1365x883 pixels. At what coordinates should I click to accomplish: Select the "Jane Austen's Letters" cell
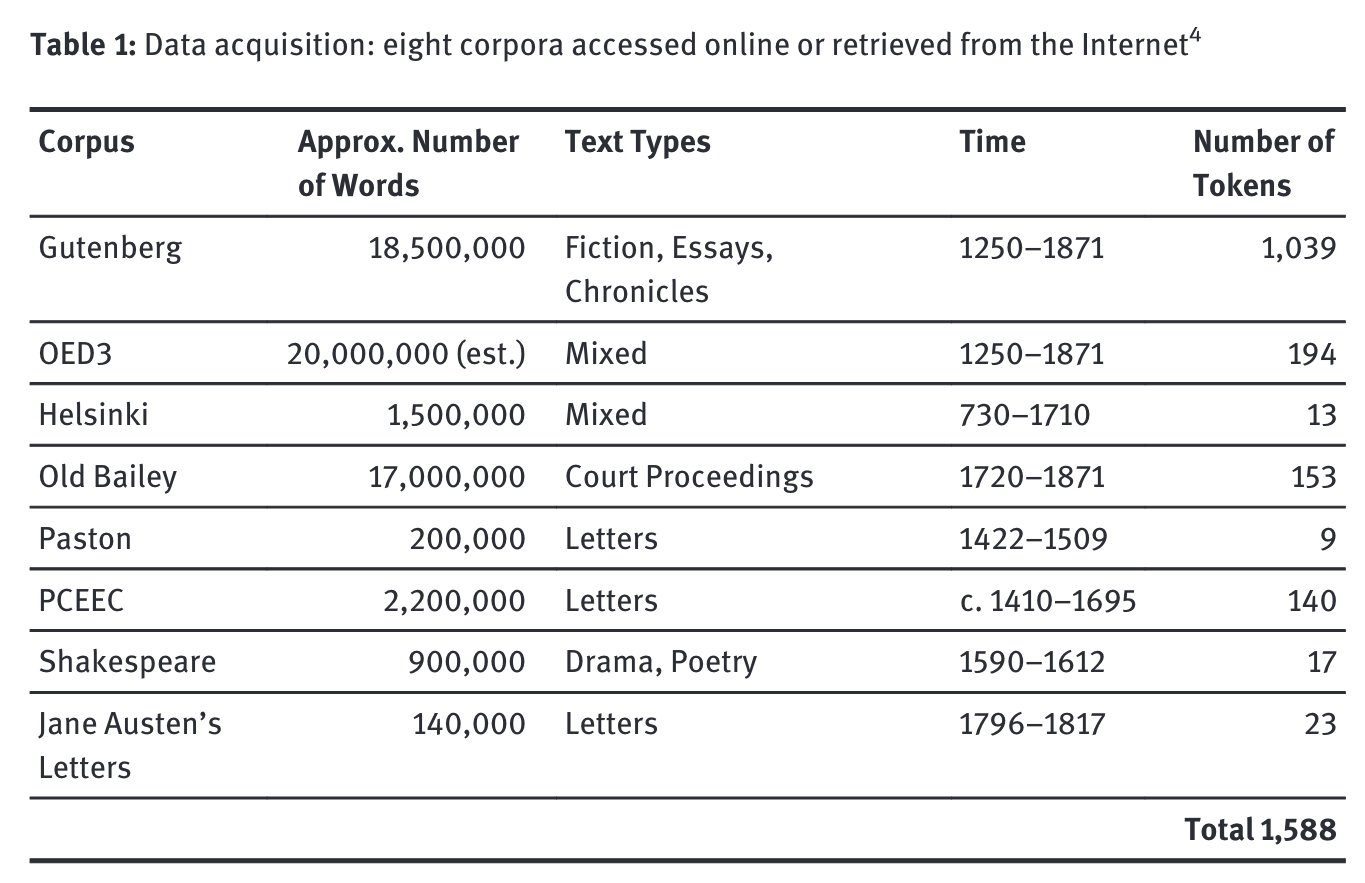130,745
